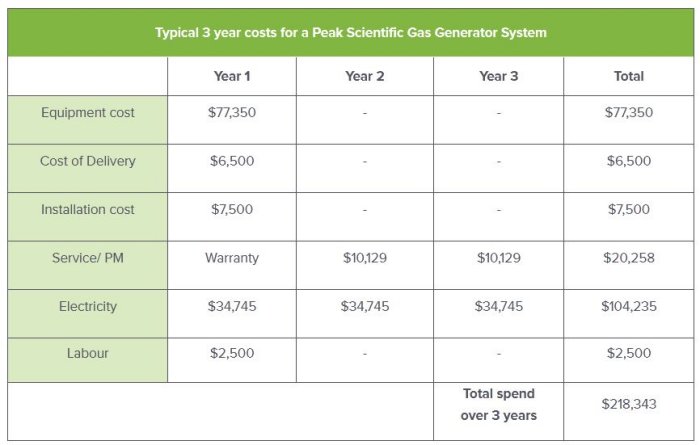Click the grand total $218,343 cell
This screenshot has height=445, width=700.
629,404
